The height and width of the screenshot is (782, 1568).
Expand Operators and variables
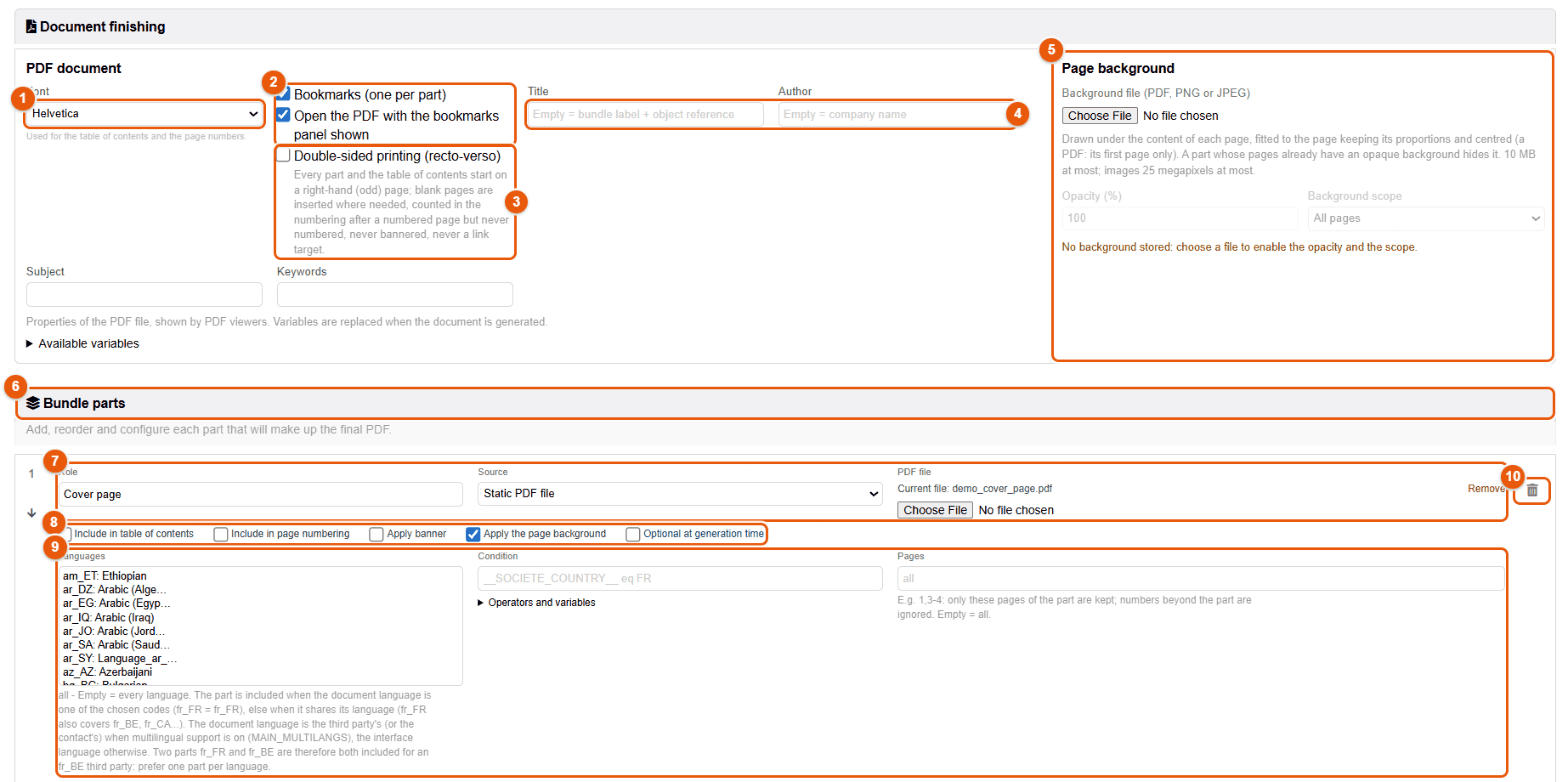pos(536,602)
